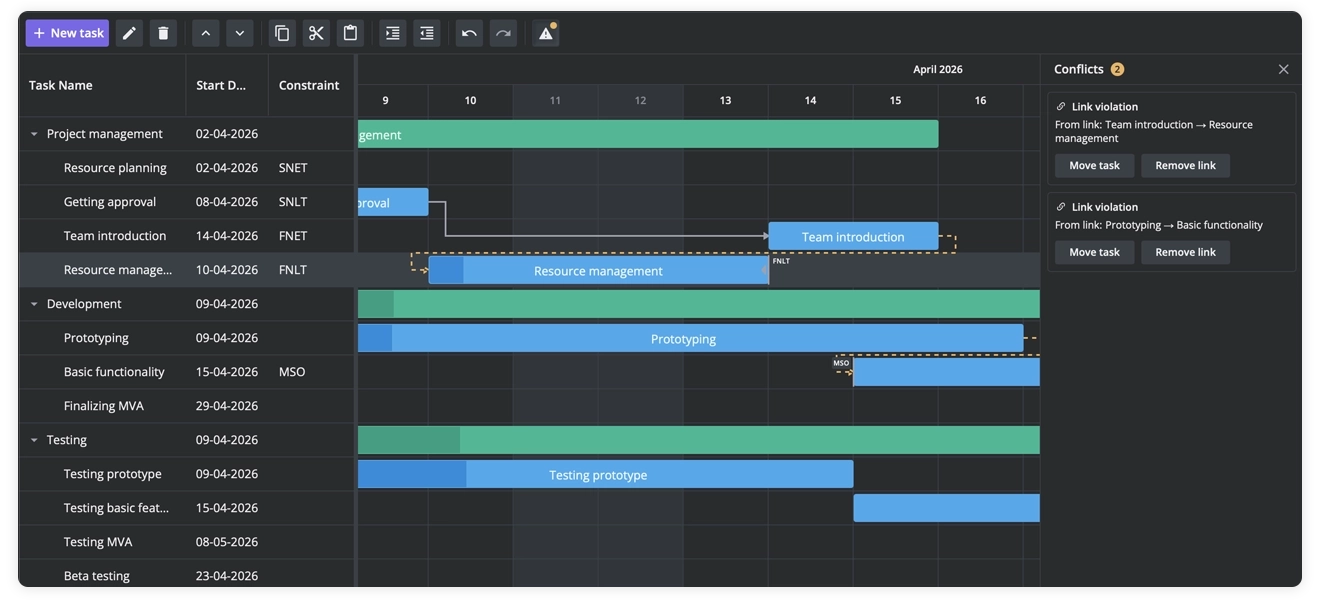This screenshot has width=1320, height=604.
Task: Click the copy icon in toolbar
Action: 282,33
